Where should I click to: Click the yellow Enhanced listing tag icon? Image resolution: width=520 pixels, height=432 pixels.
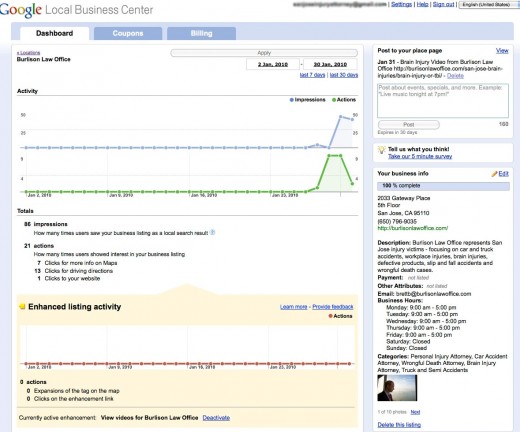point(22,307)
